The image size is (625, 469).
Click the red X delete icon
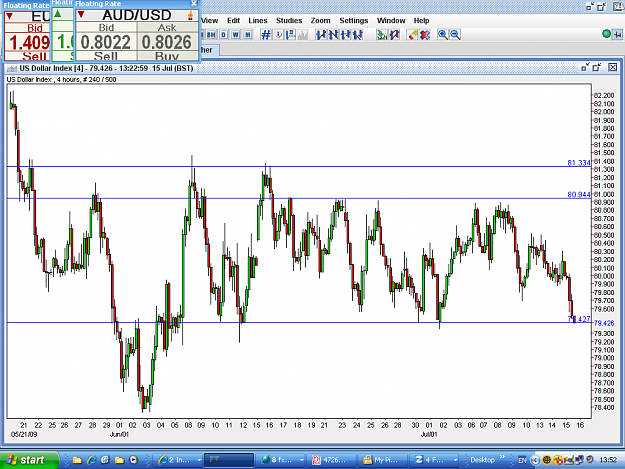point(425,35)
